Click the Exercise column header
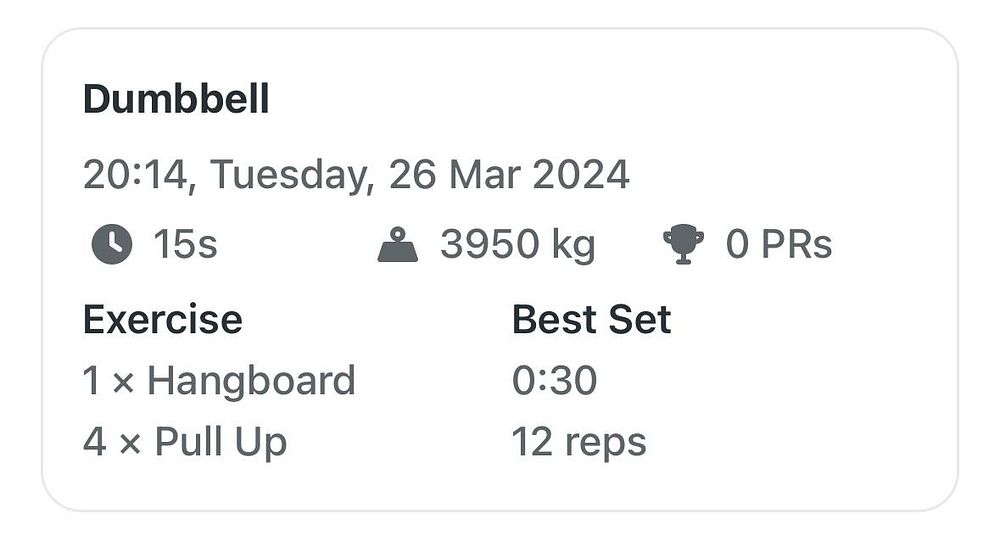 point(162,320)
